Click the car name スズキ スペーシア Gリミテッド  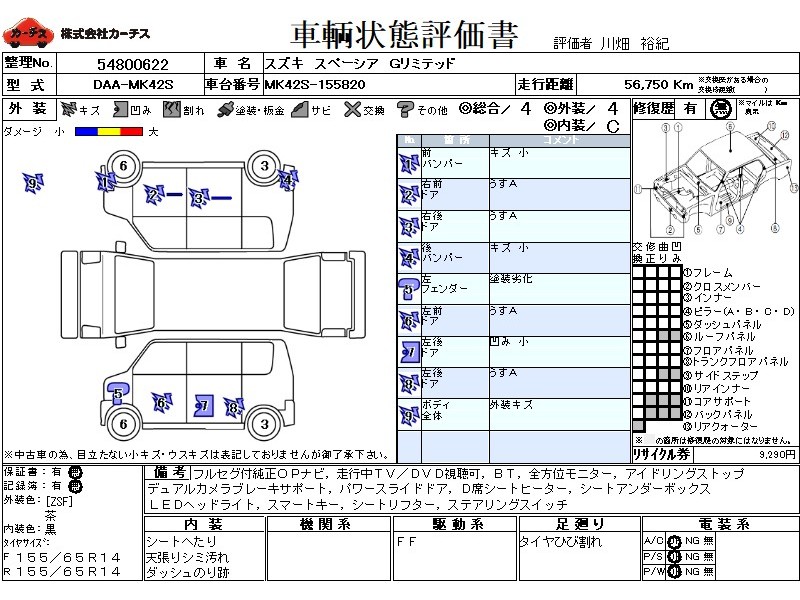click(359, 64)
